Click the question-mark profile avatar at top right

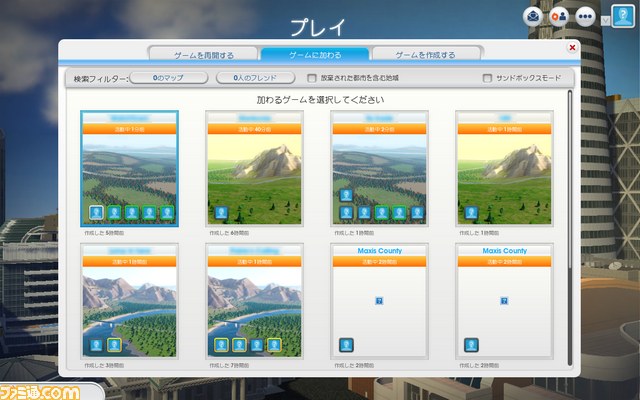[623, 16]
